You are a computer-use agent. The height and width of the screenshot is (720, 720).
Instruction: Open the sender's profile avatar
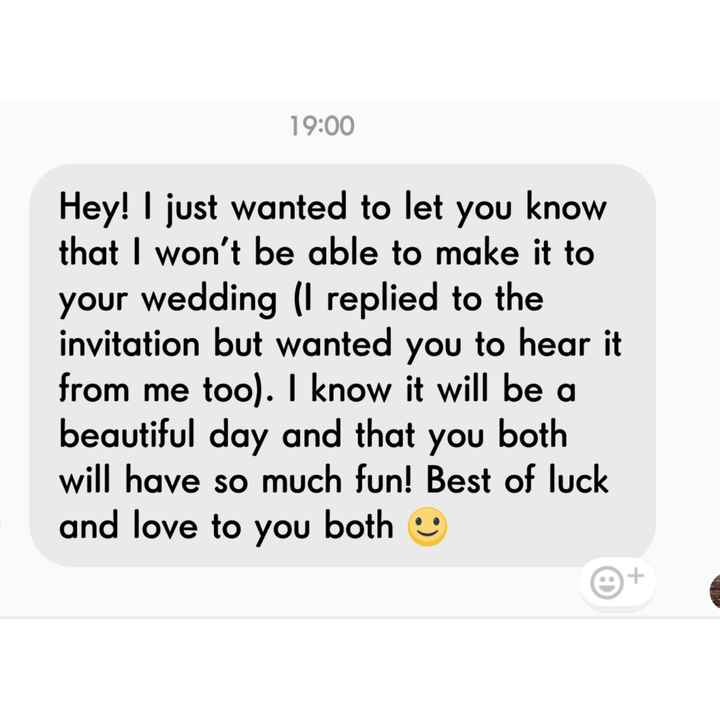click(714, 592)
